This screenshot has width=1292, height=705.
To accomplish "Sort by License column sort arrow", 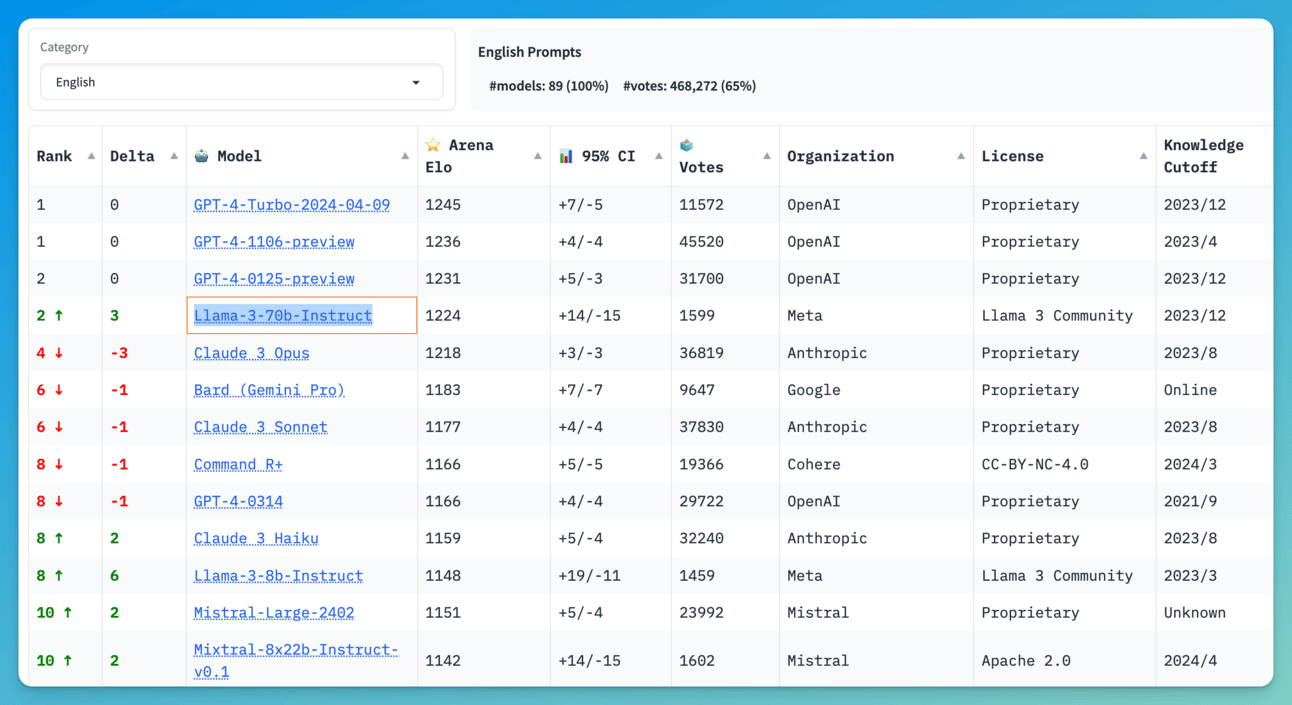I will coord(1143,156).
